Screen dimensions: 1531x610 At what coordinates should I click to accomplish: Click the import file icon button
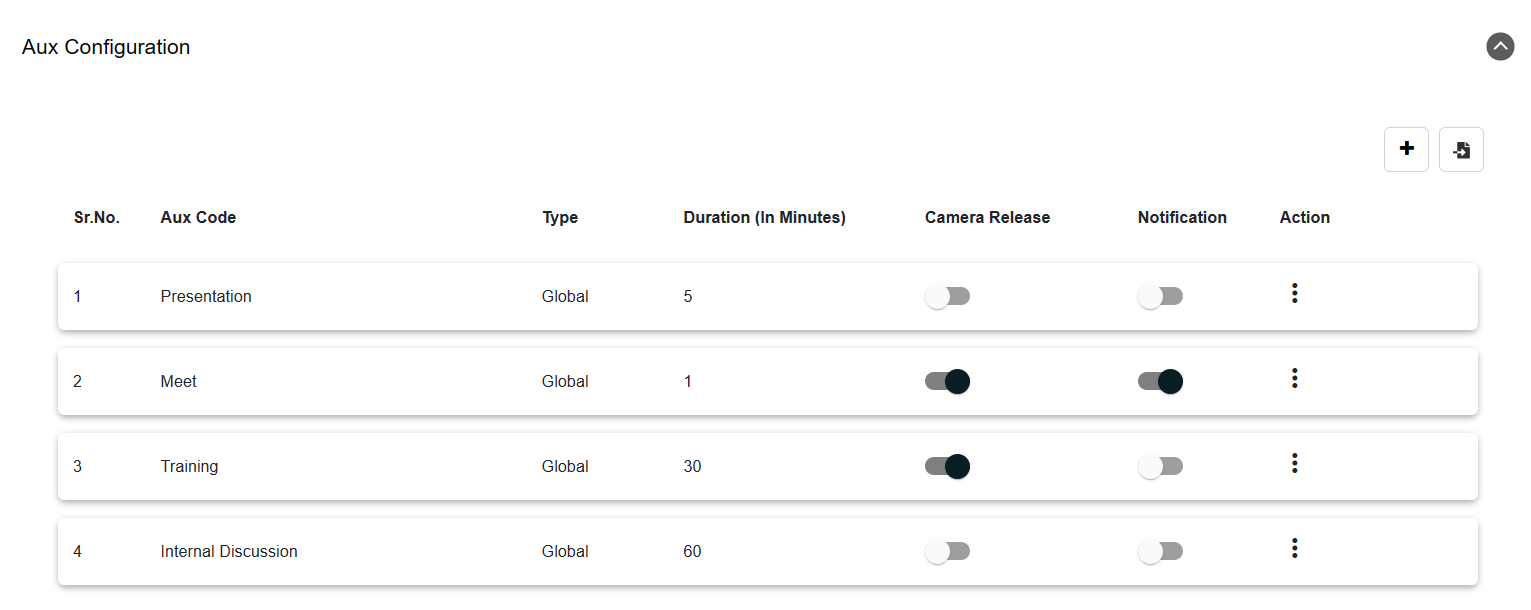tap(1461, 150)
